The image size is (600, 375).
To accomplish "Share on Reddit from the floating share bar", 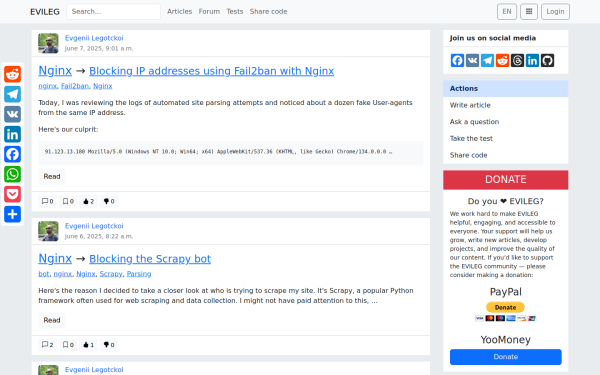I will (x=12, y=74).
